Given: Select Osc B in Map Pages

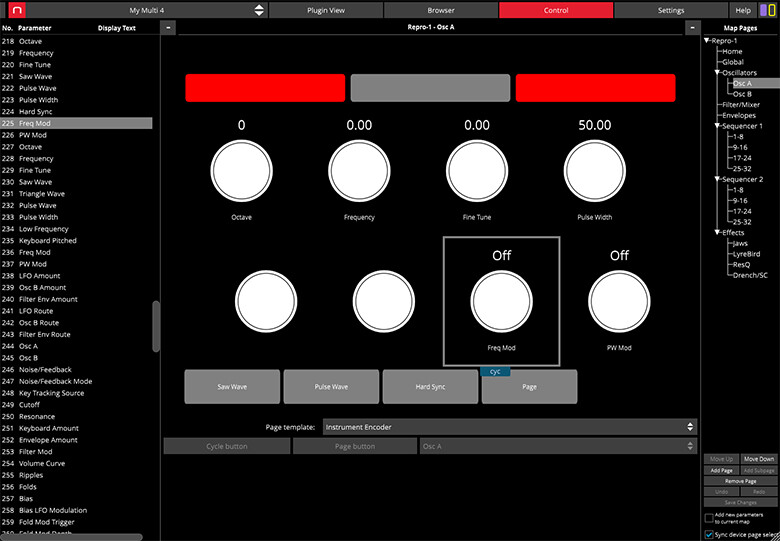Looking at the screenshot, I should tap(742, 94).
